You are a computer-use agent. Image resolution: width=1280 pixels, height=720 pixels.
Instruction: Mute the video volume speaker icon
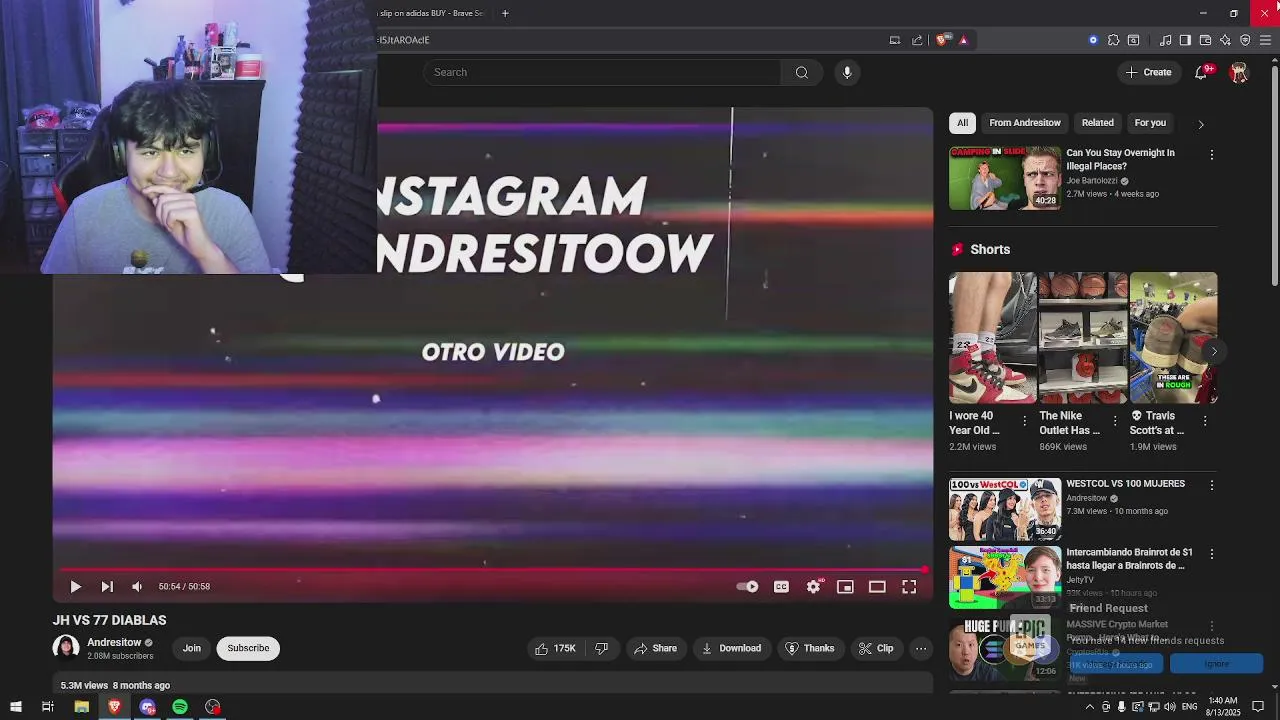coord(137,587)
